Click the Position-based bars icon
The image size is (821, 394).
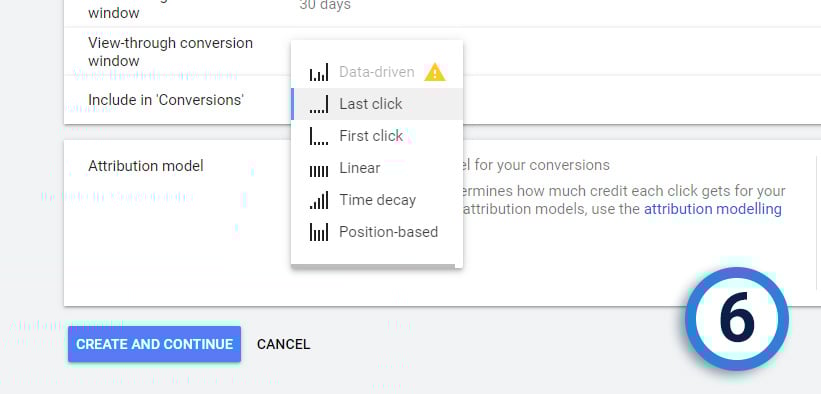point(319,232)
